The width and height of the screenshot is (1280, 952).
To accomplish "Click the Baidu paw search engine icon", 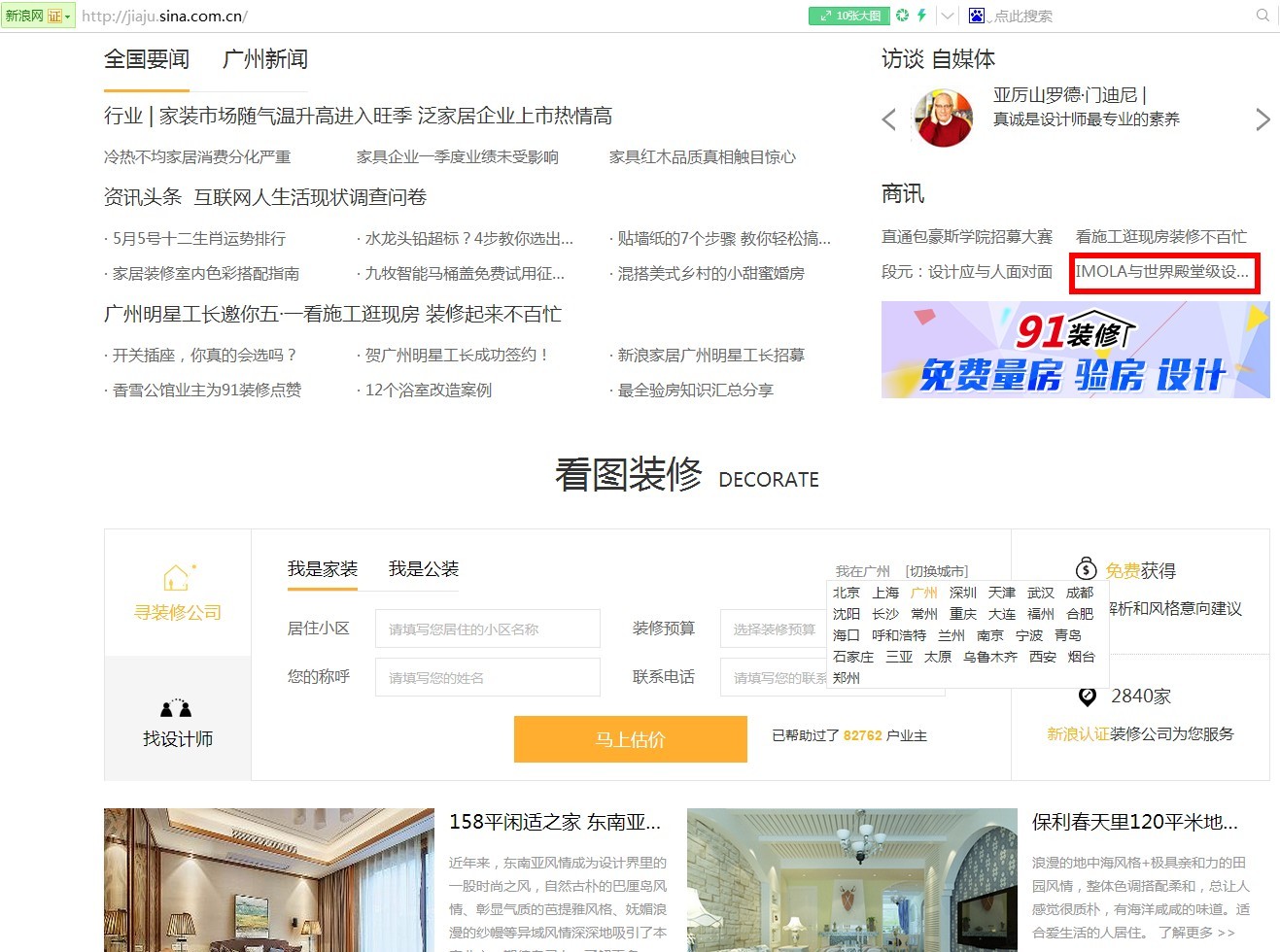I will 976,16.
